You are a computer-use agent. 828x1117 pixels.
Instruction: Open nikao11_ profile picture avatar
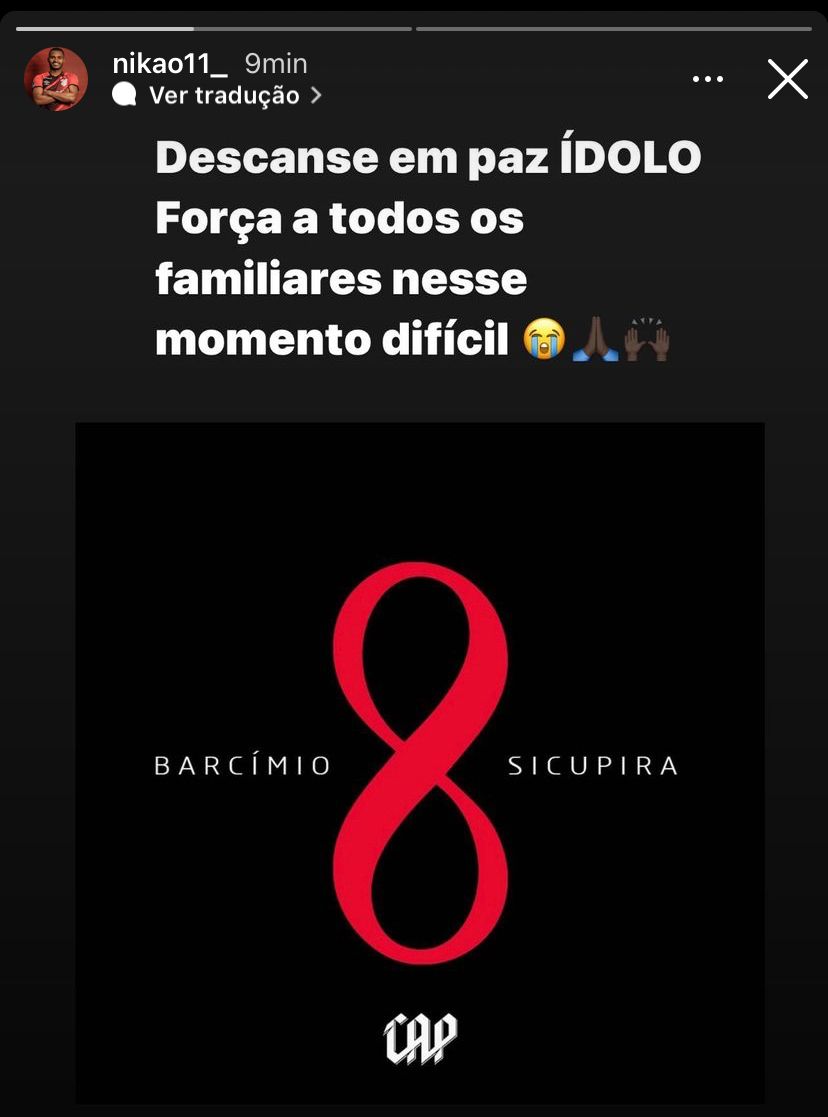pyautogui.click(x=56, y=79)
